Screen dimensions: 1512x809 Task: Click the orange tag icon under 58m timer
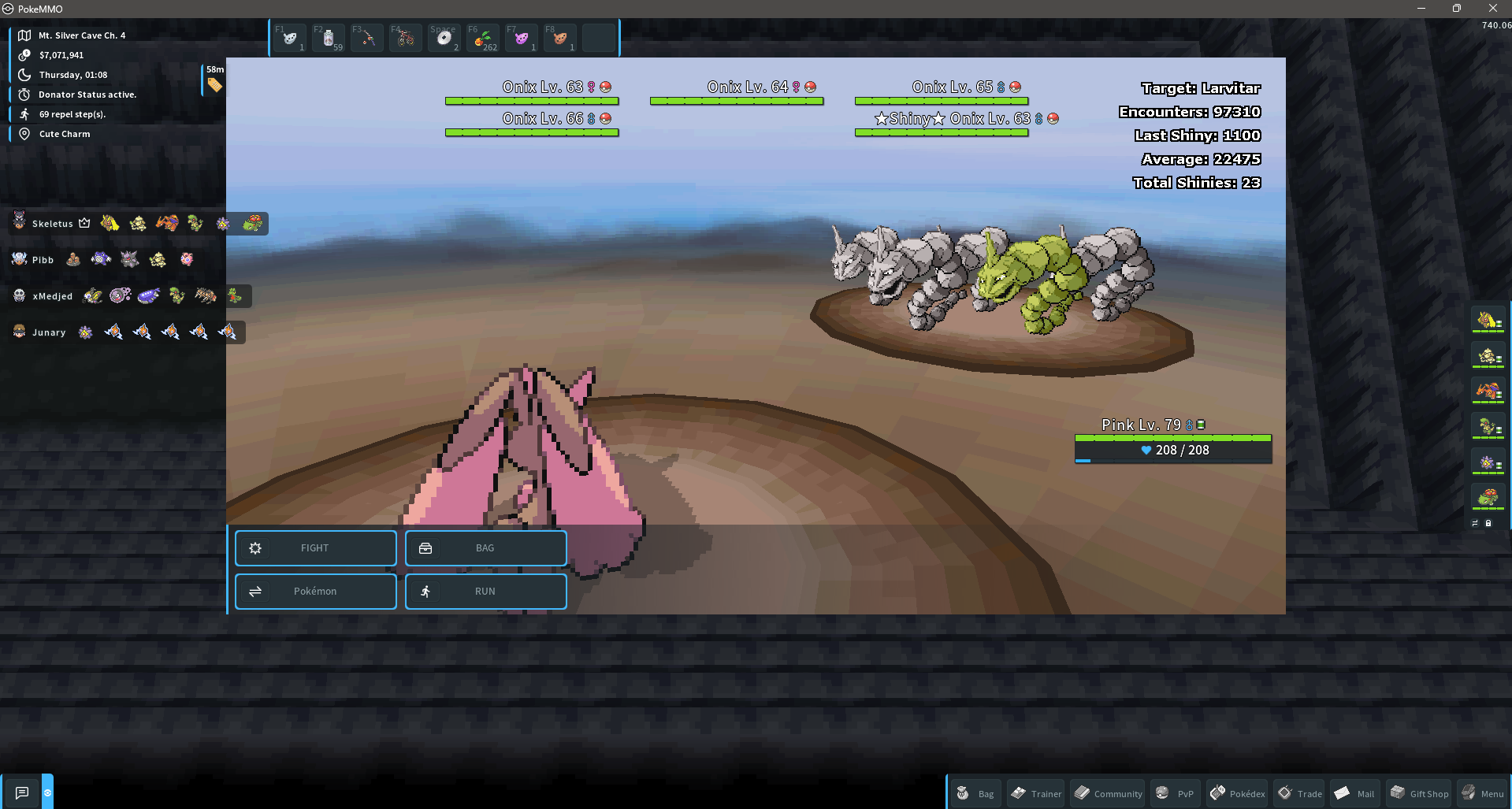click(214, 85)
